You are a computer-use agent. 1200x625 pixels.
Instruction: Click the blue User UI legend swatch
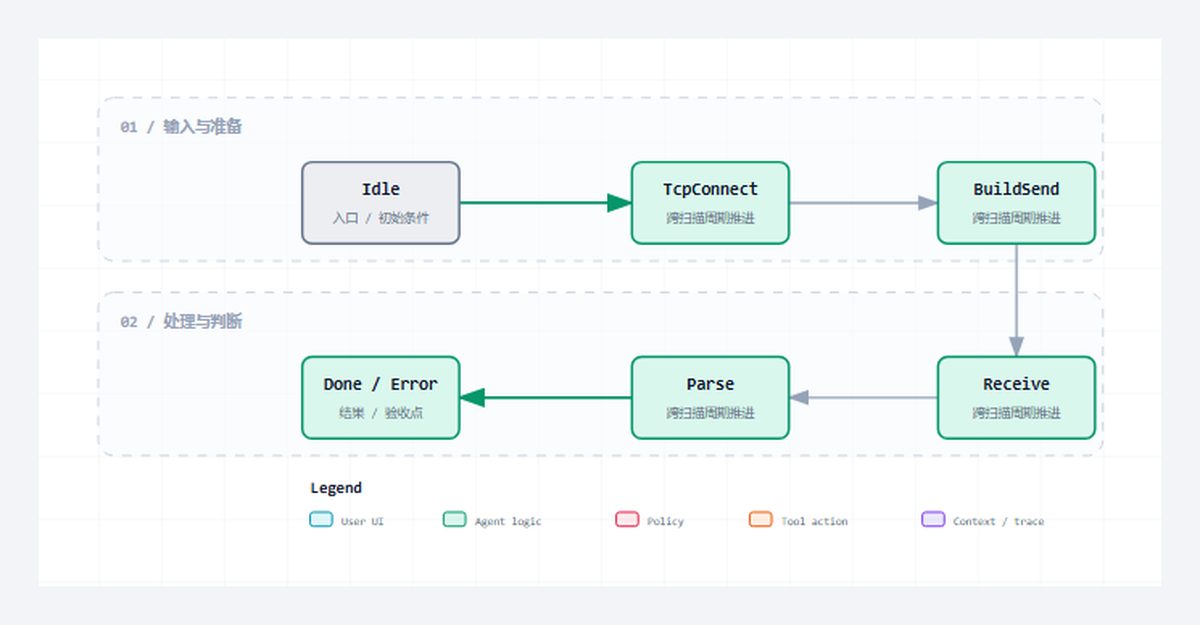pyautogui.click(x=321, y=520)
